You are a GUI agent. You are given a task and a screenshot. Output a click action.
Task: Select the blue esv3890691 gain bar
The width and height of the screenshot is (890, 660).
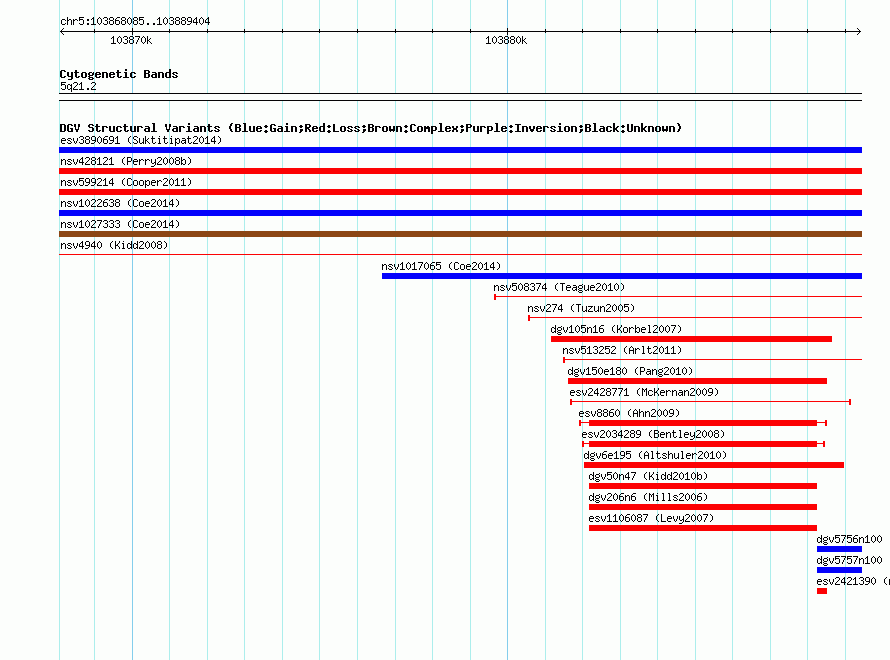click(x=460, y=150)
